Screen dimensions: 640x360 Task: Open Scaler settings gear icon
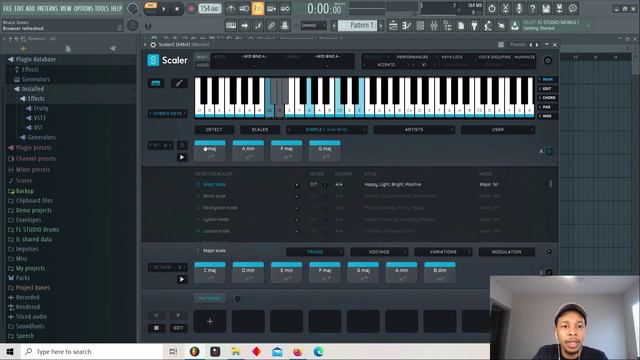[x=548, y=60]
